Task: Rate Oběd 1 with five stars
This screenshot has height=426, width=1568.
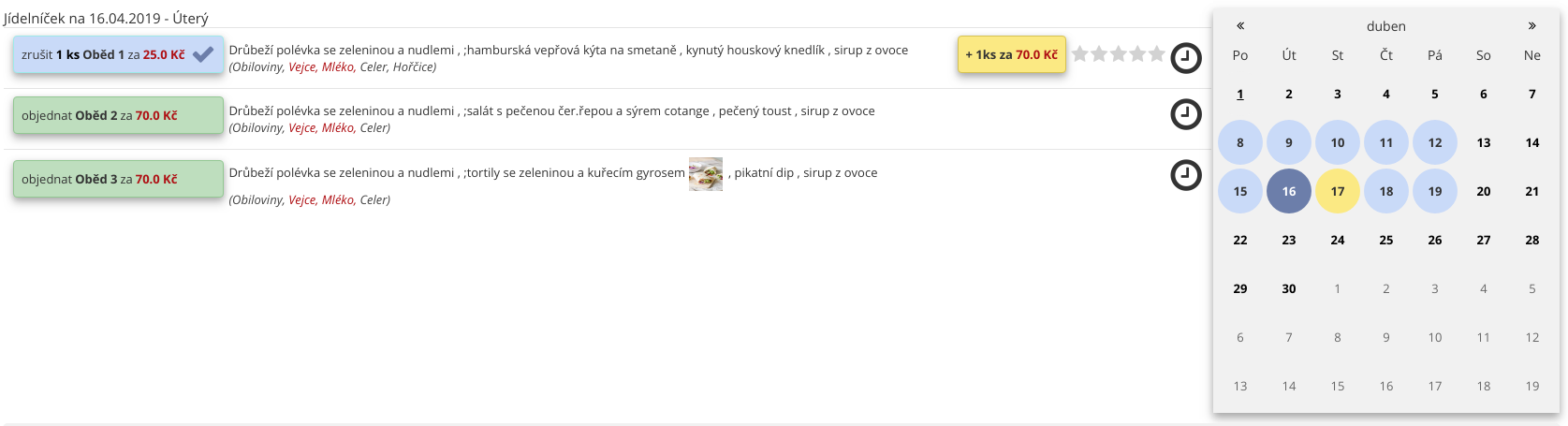Action: (x=1157, y=54)
